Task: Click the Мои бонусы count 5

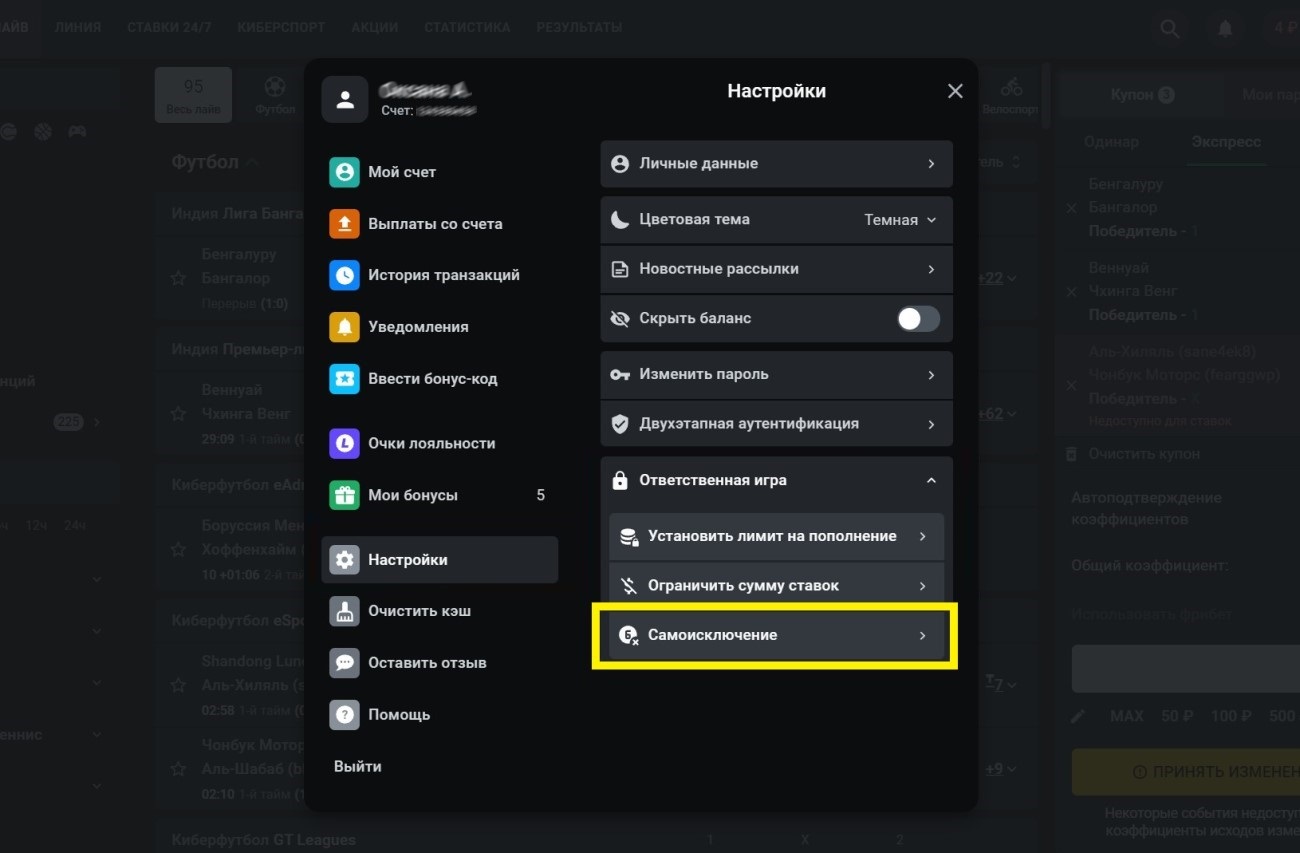Action: tap(541, 495)
